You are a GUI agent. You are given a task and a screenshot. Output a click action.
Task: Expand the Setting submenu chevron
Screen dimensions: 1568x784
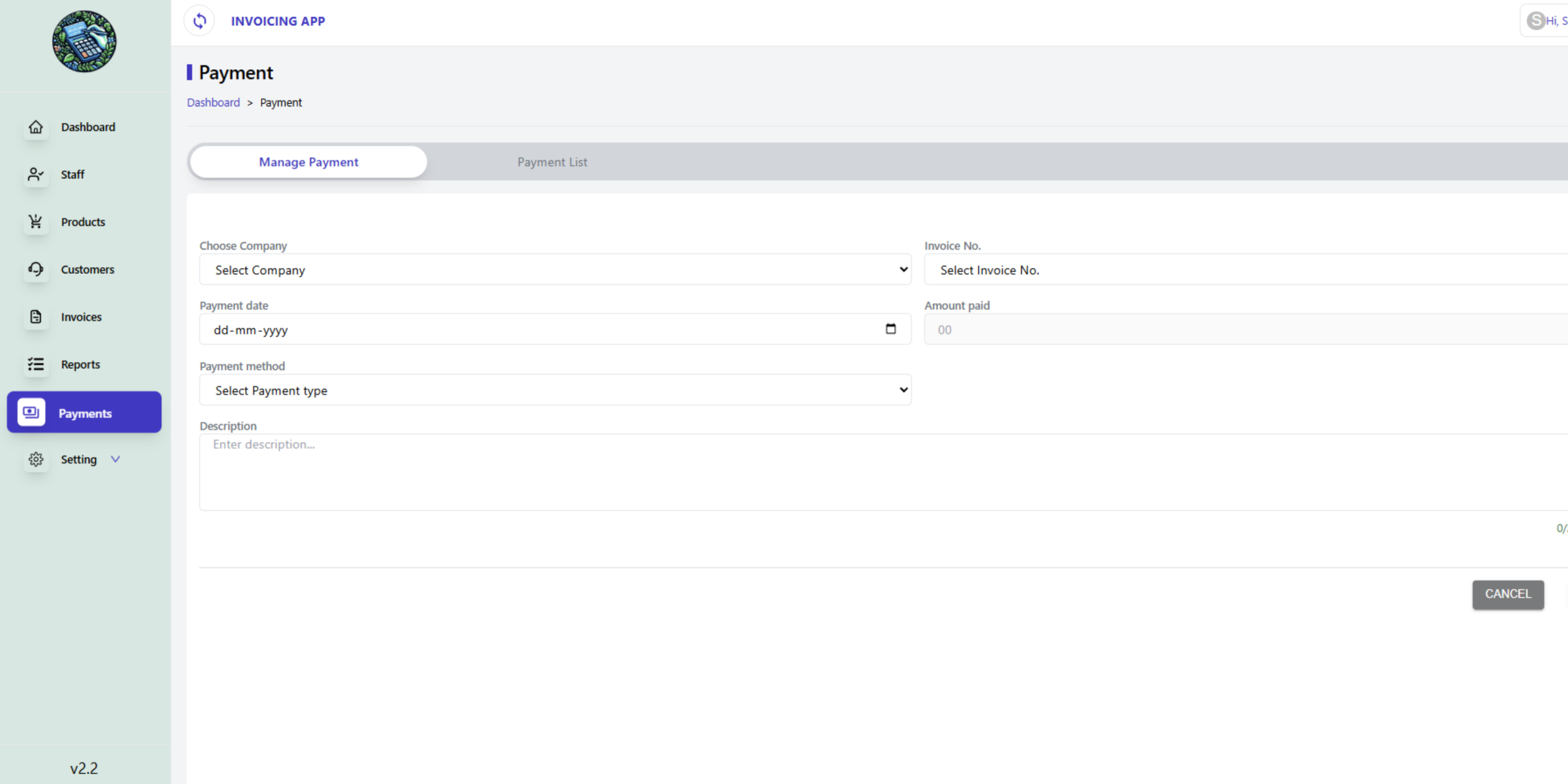pos(115,459)
